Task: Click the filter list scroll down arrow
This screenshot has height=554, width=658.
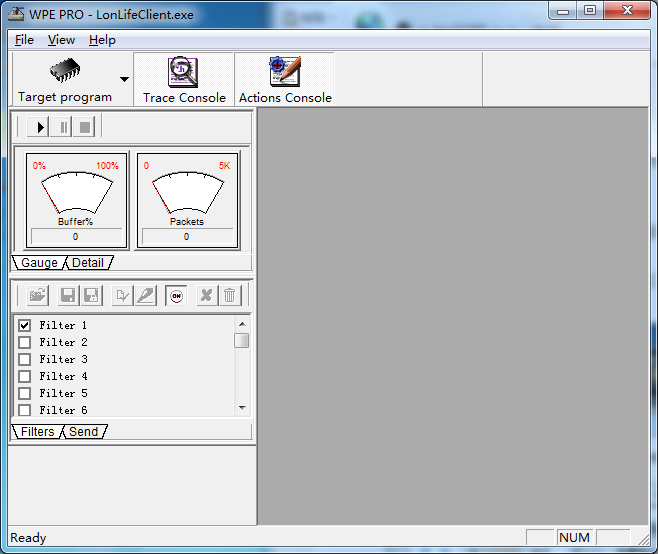Action: [242, 408]
